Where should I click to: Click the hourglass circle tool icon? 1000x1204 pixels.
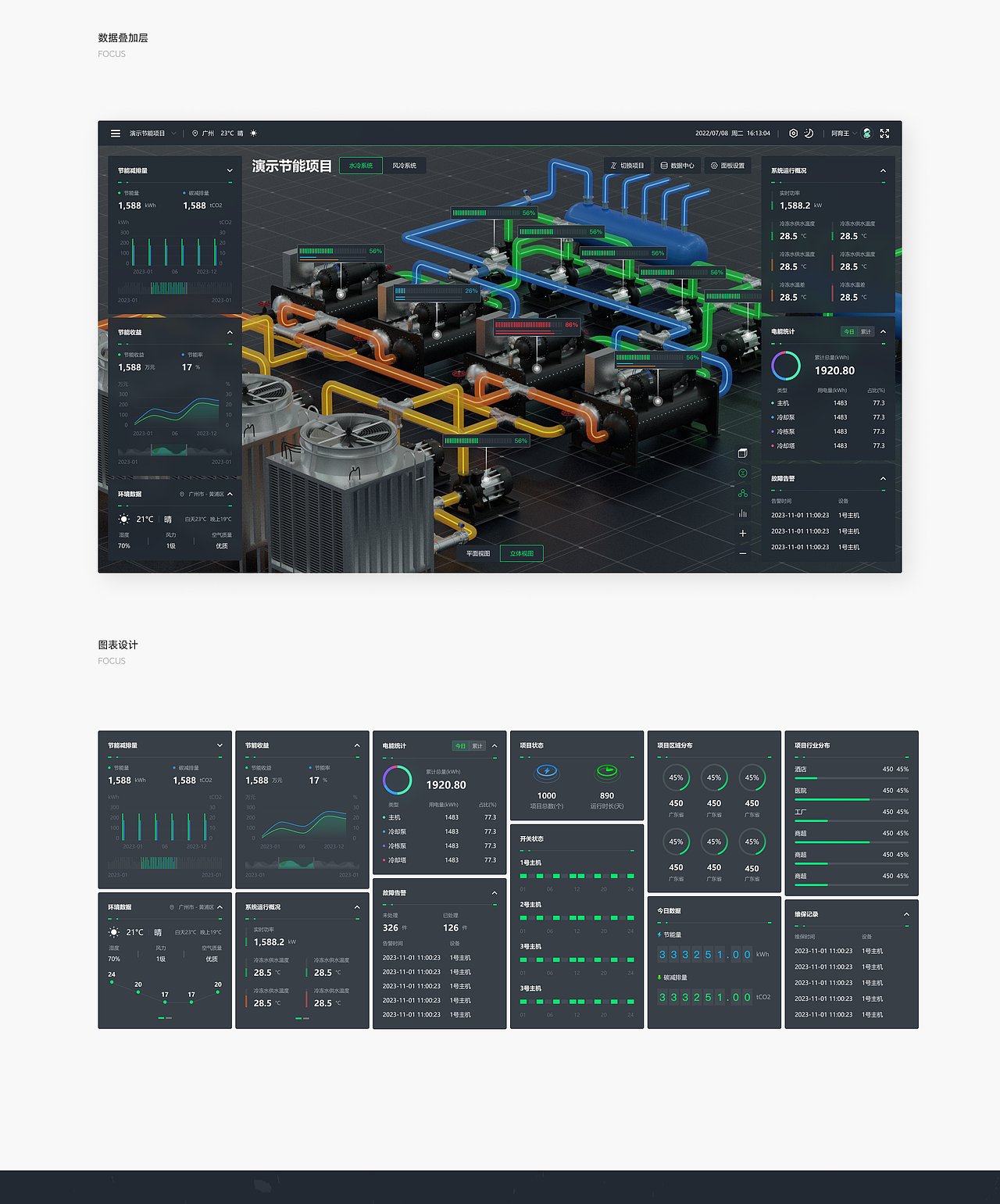(743, 473)
